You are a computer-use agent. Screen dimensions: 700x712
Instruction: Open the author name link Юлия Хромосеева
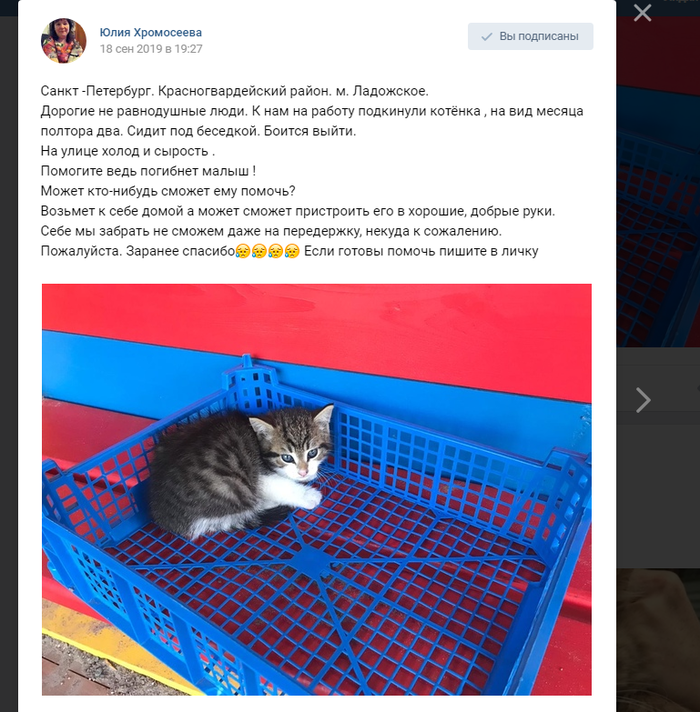click(x=151, y=33)
